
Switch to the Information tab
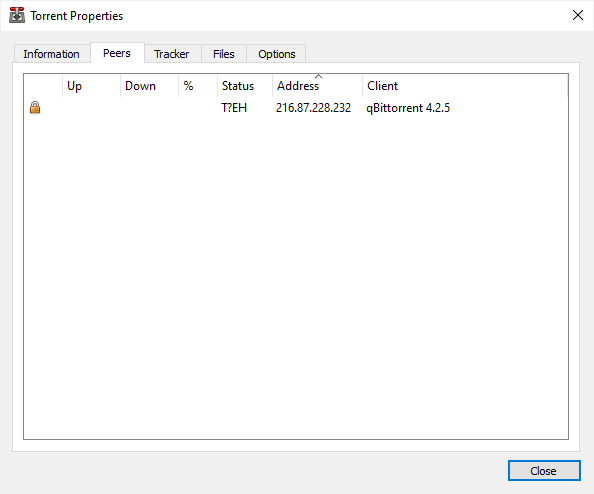tap(52, 54)
